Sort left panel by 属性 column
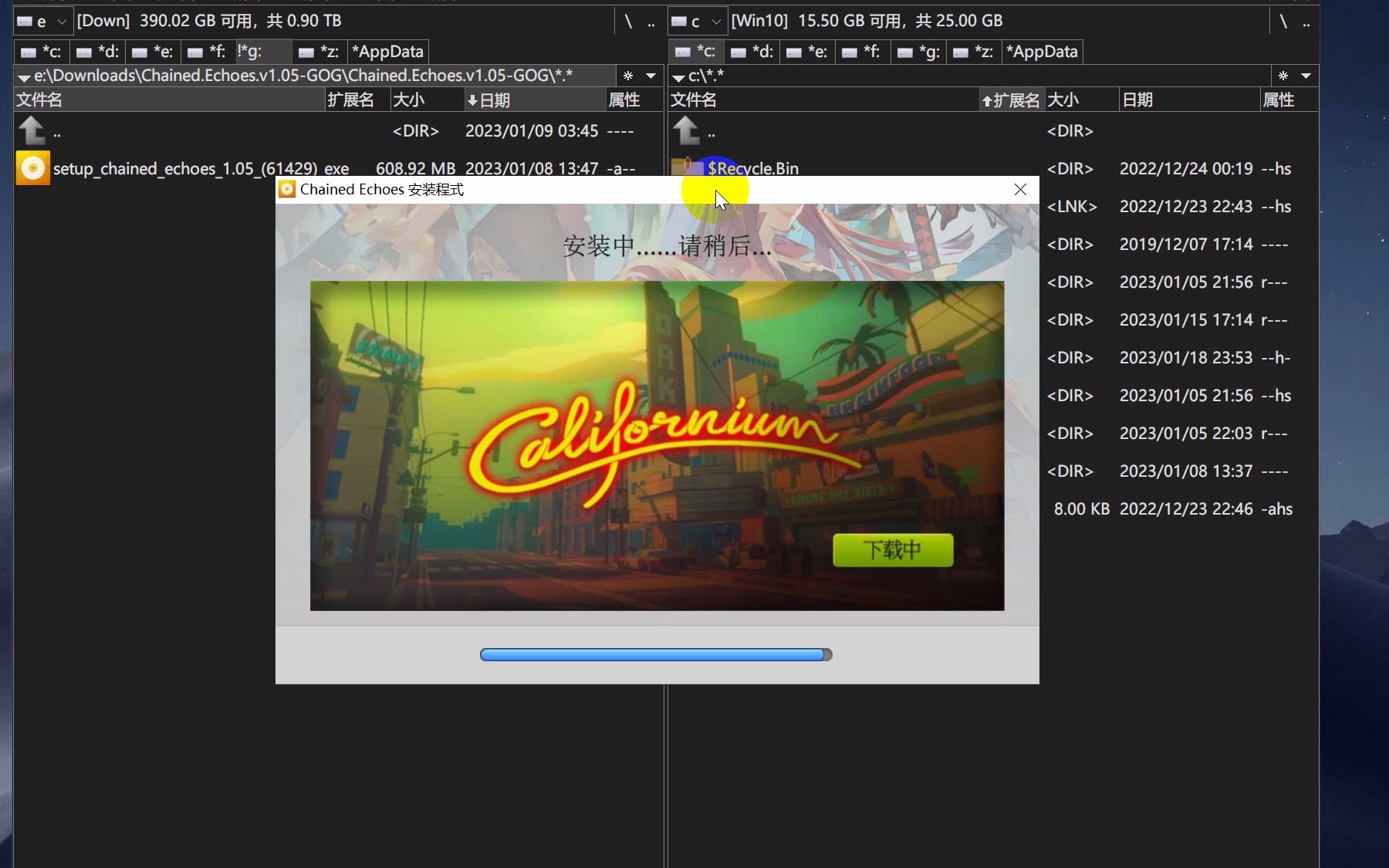 (634, 100)
